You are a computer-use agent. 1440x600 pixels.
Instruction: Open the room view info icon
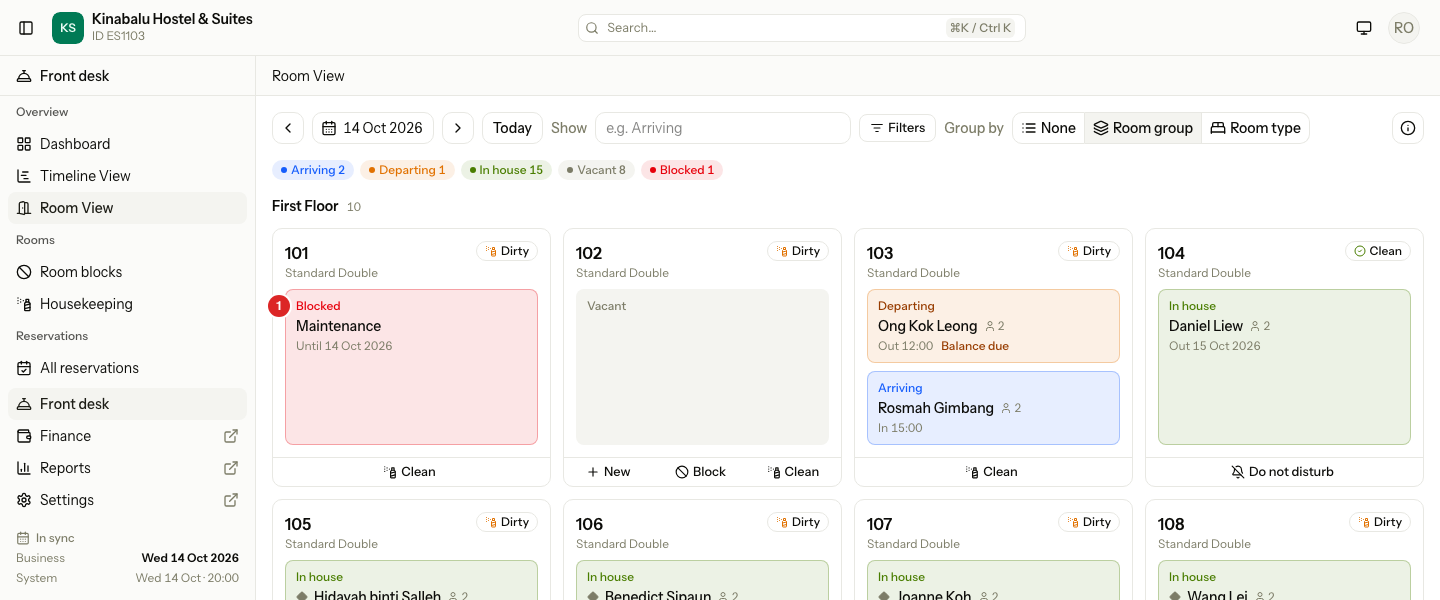pos(1408,128)
